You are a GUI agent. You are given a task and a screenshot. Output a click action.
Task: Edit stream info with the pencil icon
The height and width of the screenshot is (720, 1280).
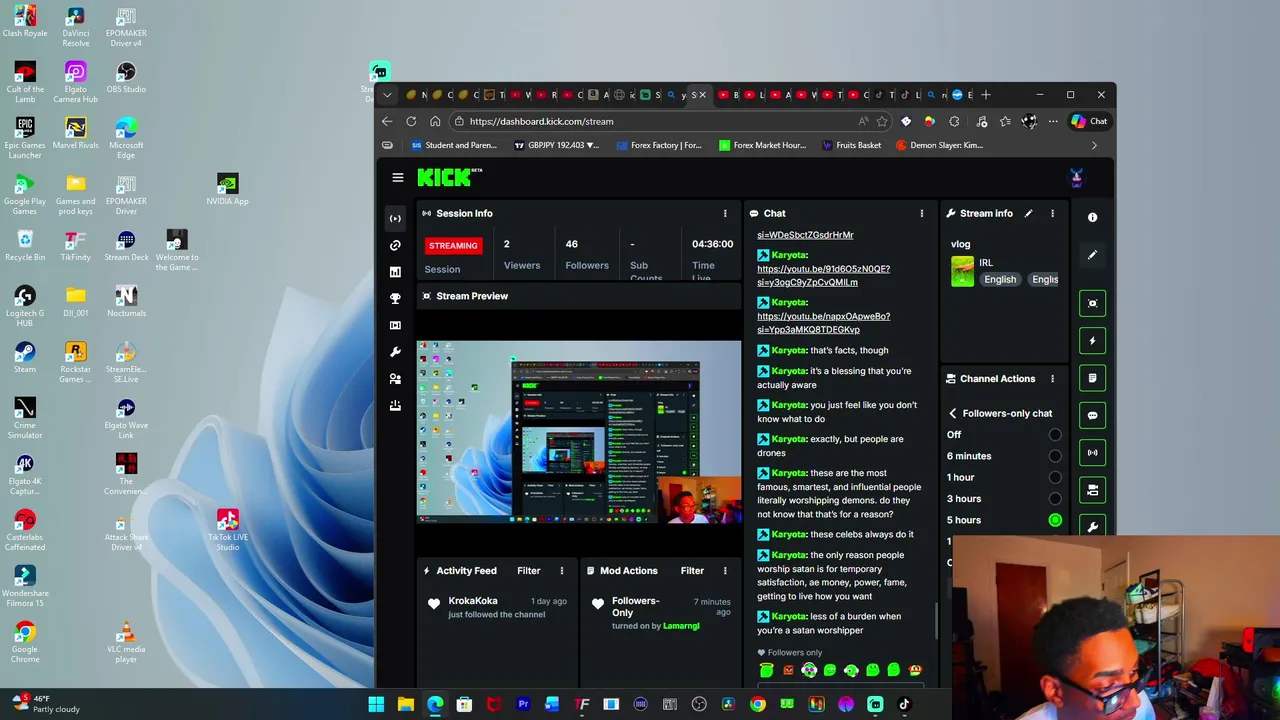[x=1028, y=213]
